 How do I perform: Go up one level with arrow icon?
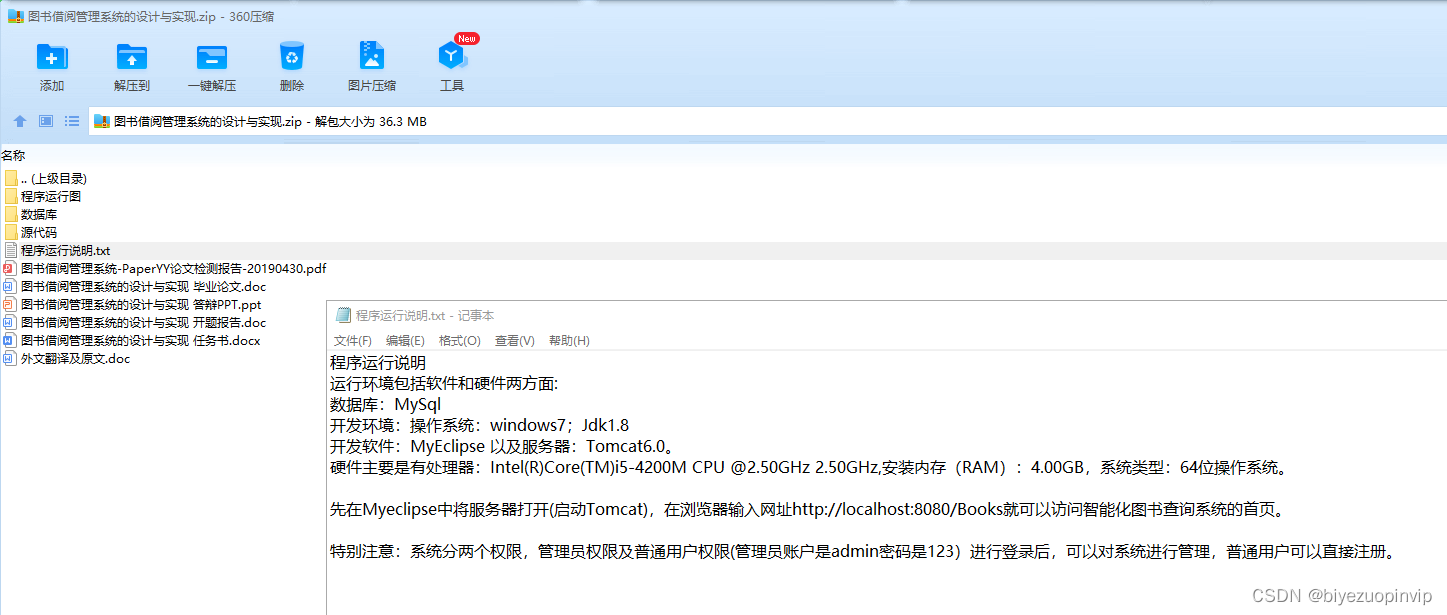(x=20, y=121)
